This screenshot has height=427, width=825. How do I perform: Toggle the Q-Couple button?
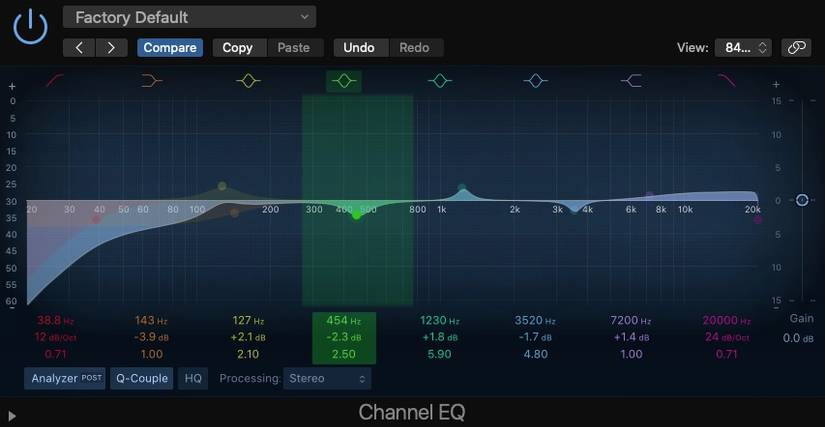click(142, 379)
